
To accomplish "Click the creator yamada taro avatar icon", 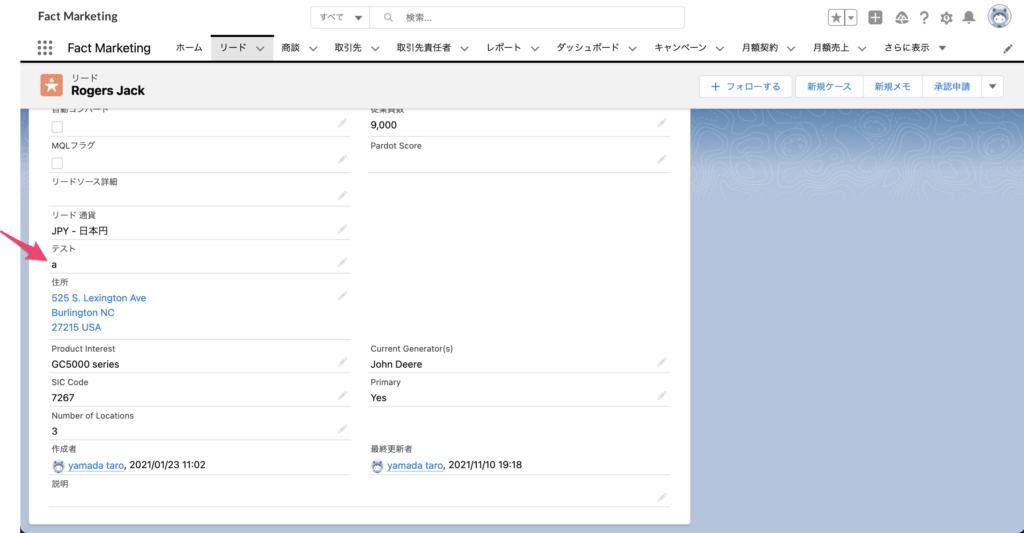I will 58,466.
